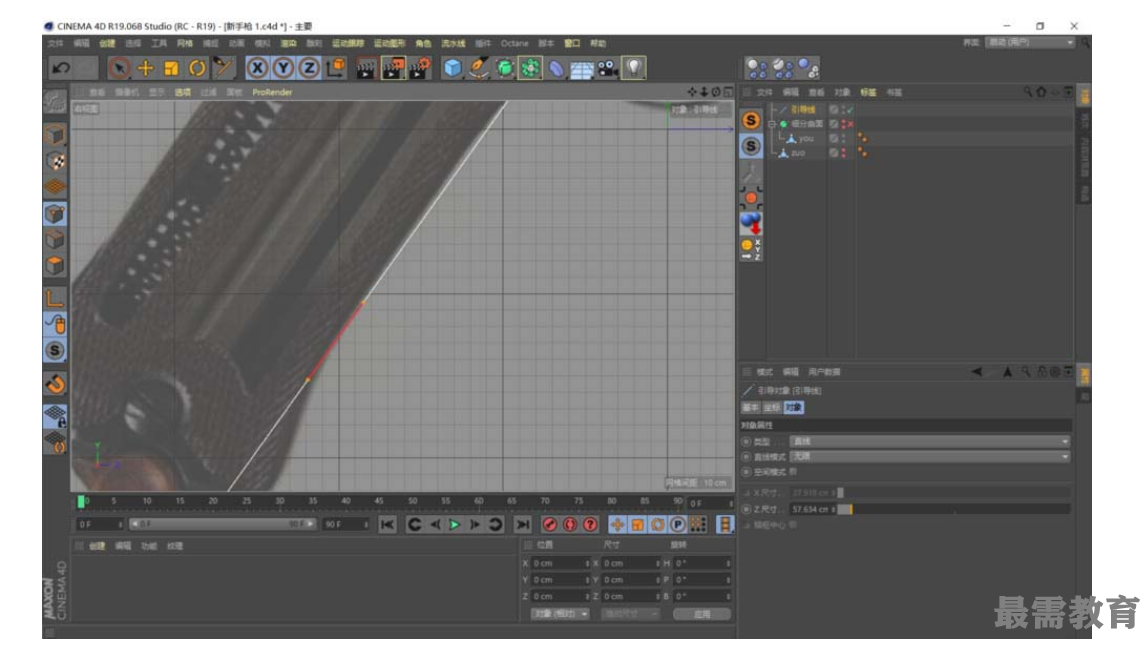Viewport: 1146px width, 652px height.
Task: Open the 对象 (相对) coordinate mode dropdown
Action: [560, 614]
